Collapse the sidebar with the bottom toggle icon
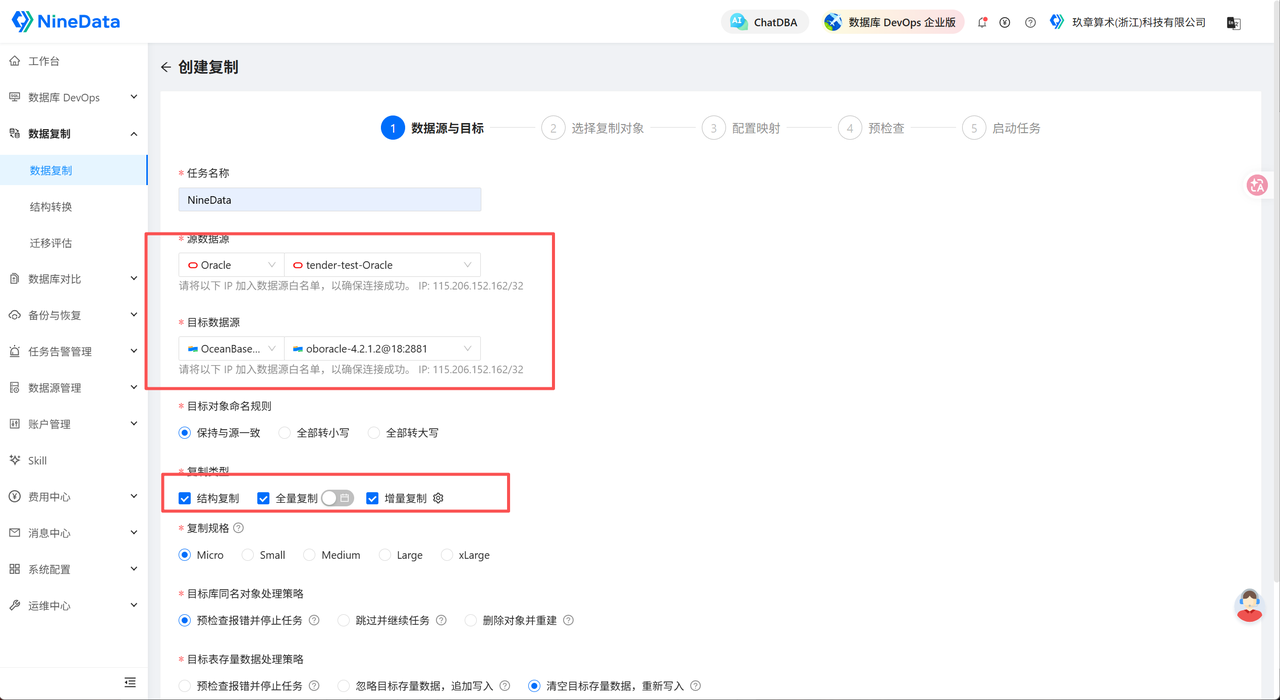The height and width of the screenshot is (700, 1280). pos(130,682)
